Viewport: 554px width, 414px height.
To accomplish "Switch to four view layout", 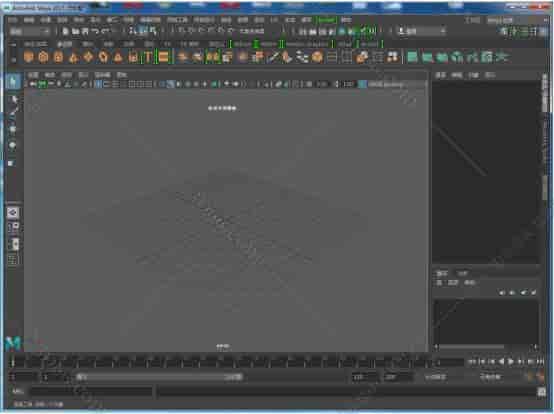I will tap(13, 228).
